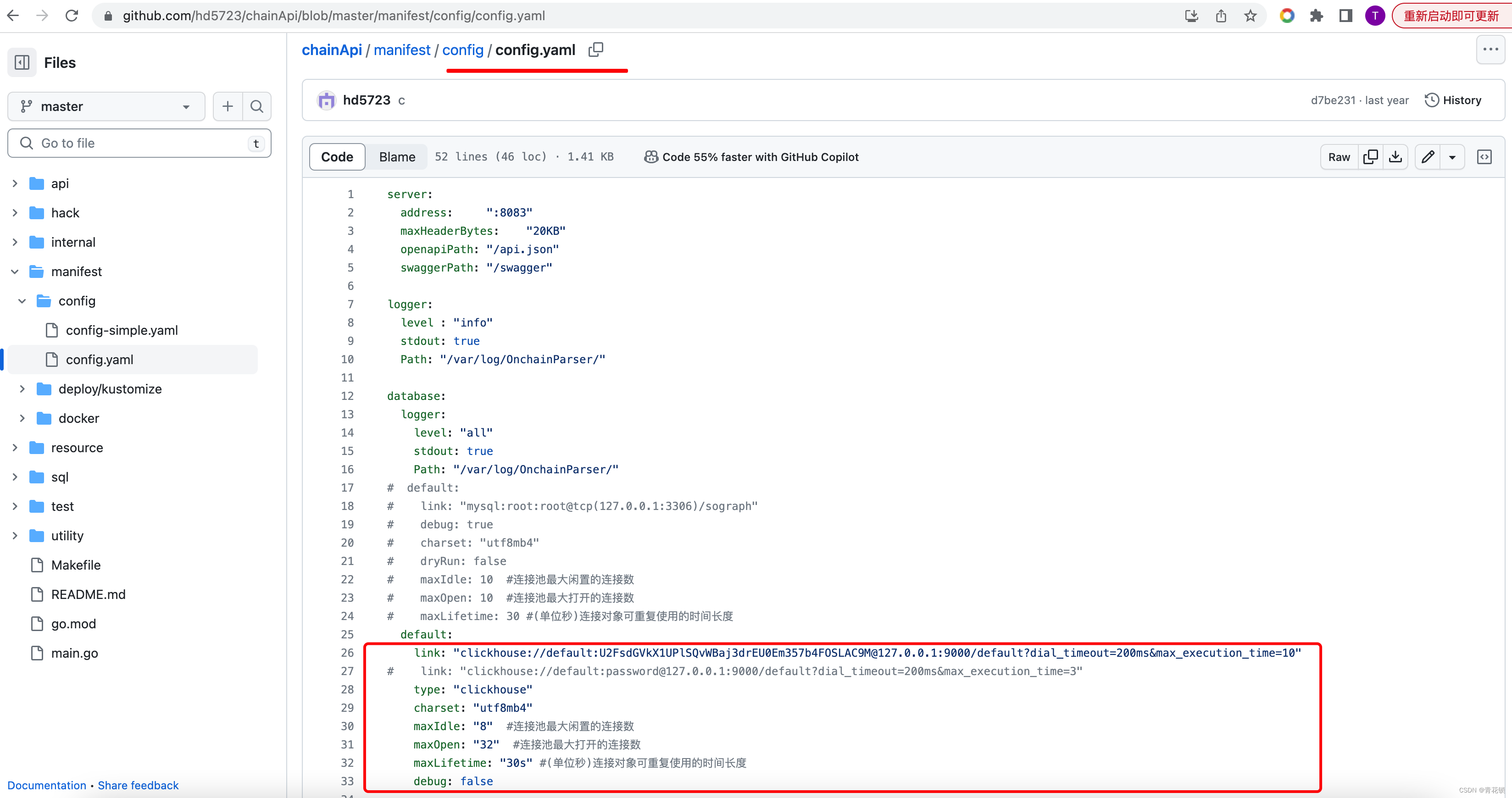Image resolution: width=1512 pixels, height=798 pixels.
Task: Click the browser back arrow
Action: (x=13, y=16)
